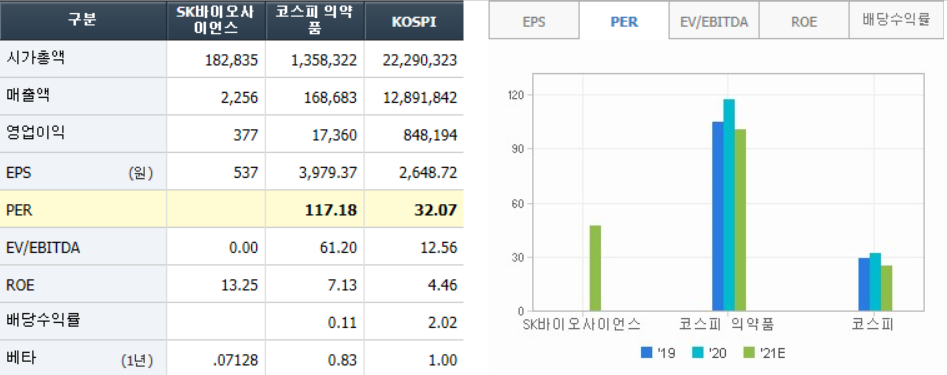This screenshot has width=947, height=375.
Task: Click the (1년) period label
Action: (137, 361)
